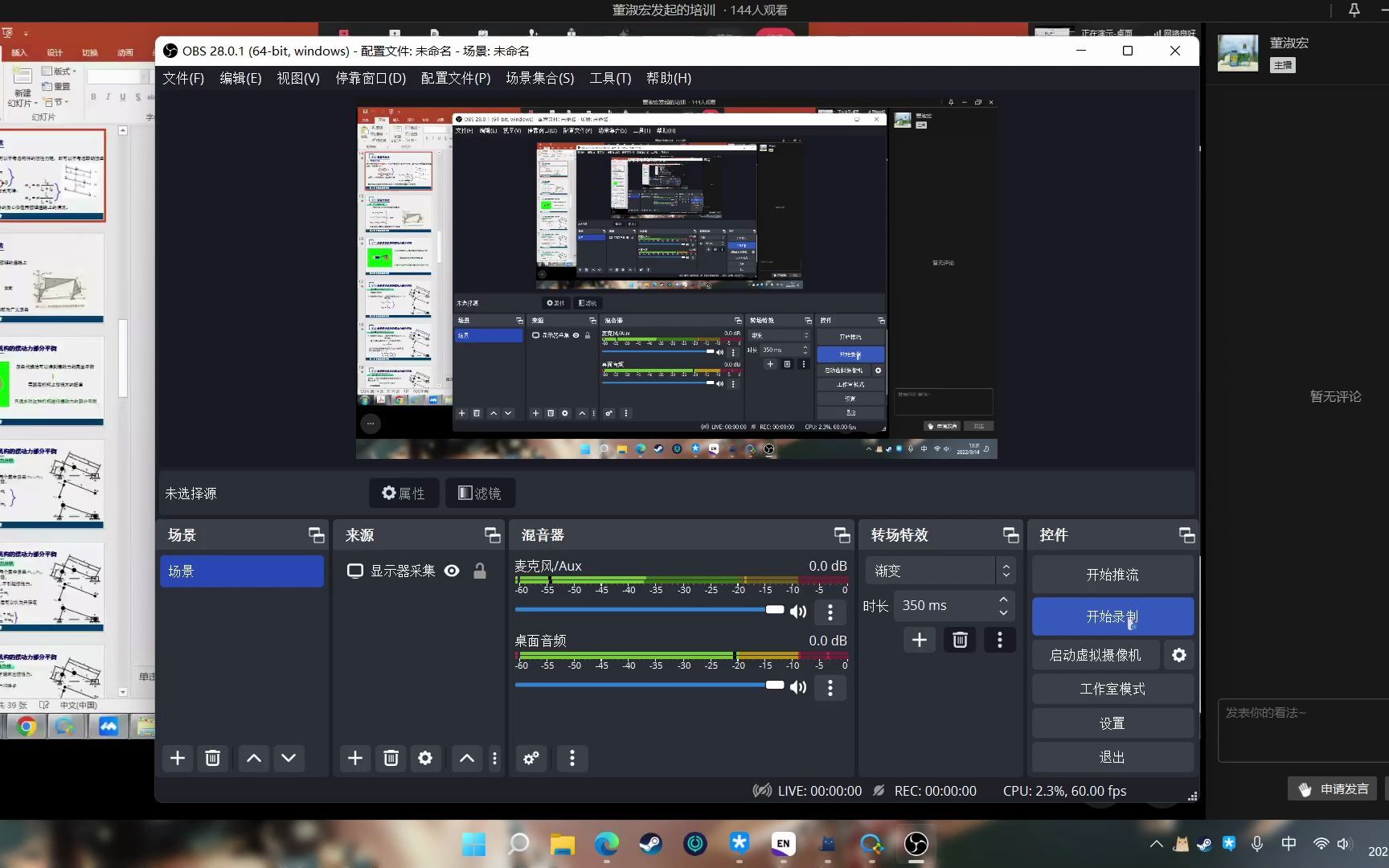Open mixer toolbar three-dot menu
The image size is (1389, 868).
coord(572,758)
